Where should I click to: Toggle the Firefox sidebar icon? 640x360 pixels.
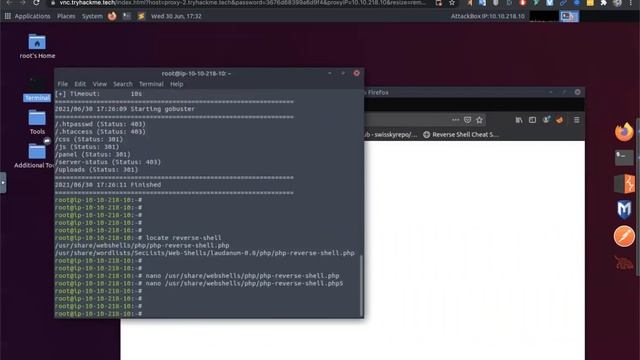[x=532, y=120]
